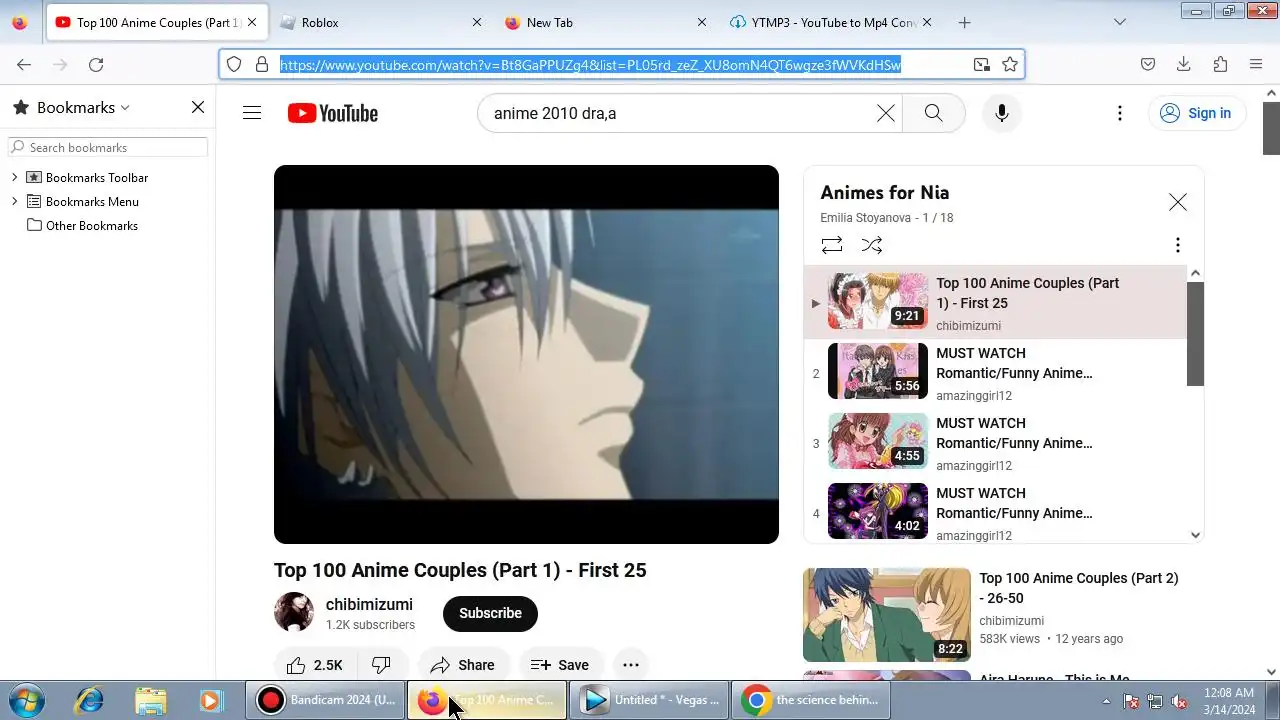The image size is (1280, 720).
Task: Close the Bookmarks sidebar
Action: (x=198, y=107)
